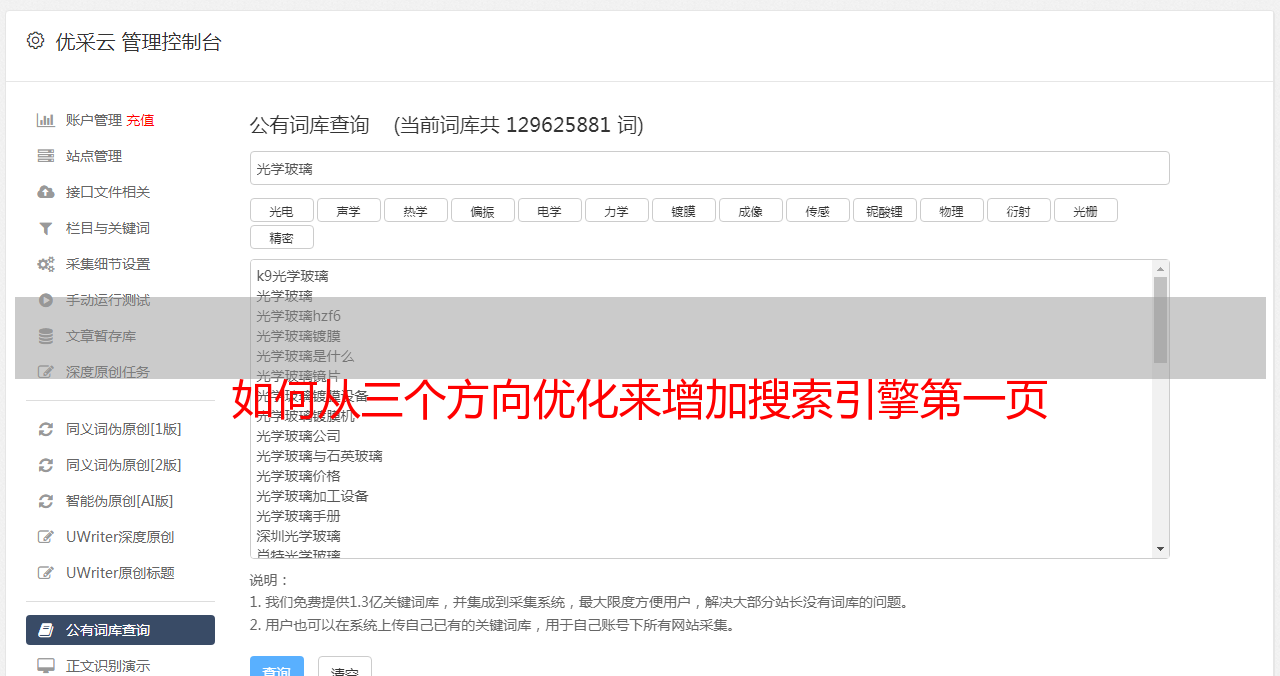Click the refresh icon for 同义词伪原创[2版]
1280x676 pixels.
pyautogui.click(x=45, y=465)
